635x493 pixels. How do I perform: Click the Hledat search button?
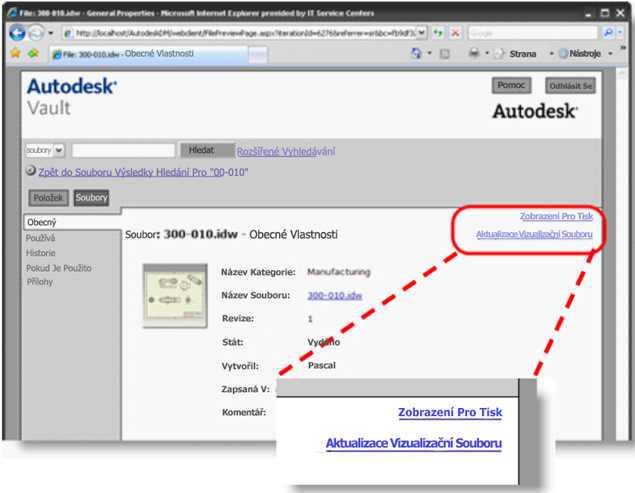[207, 150]
